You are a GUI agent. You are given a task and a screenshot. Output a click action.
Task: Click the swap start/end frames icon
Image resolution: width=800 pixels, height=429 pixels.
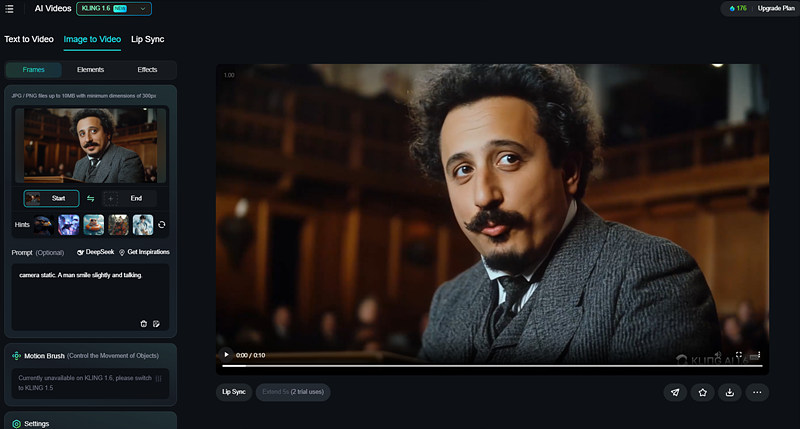point(90,198)
